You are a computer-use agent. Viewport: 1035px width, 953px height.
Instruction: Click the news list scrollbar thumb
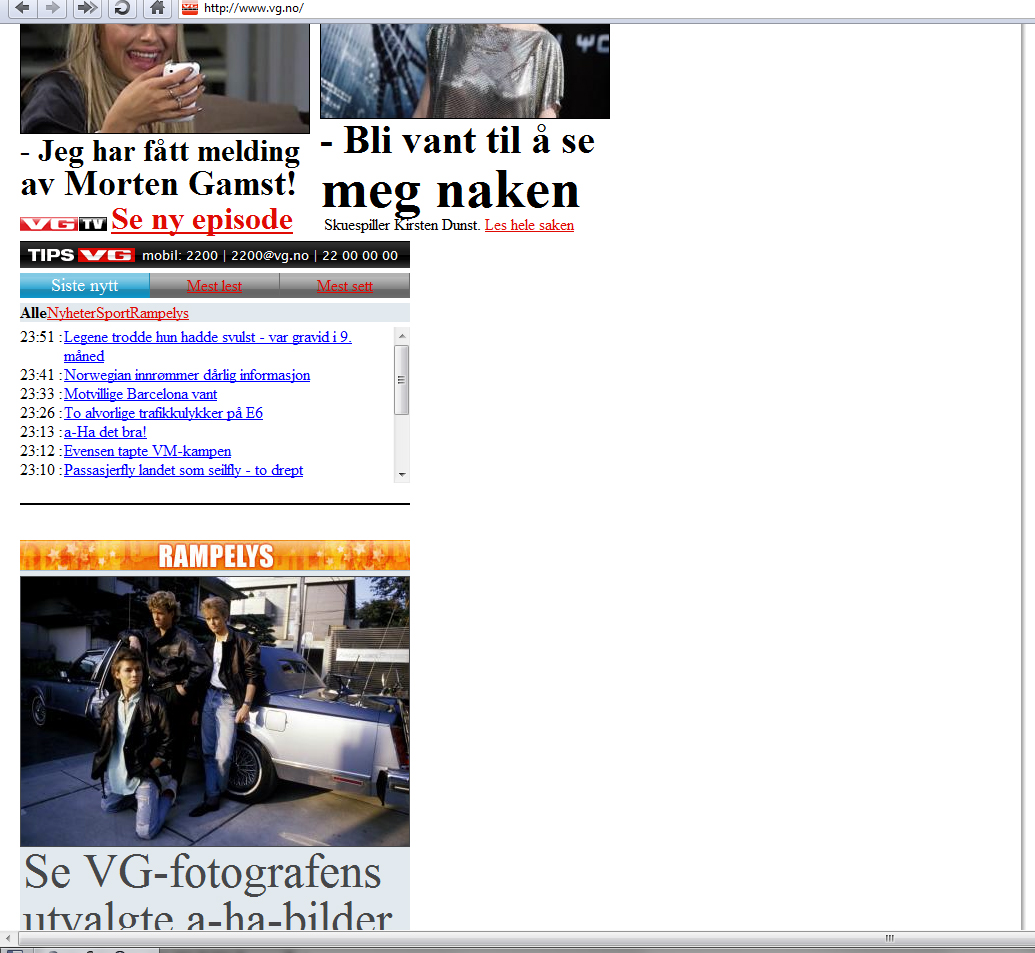pyautogui.click(x=402, y=379)
